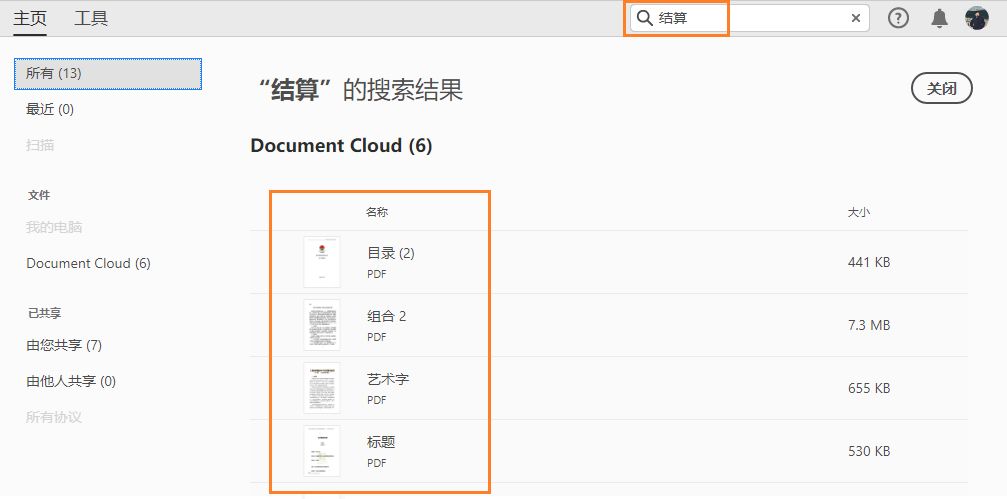1007x499 pixels.
Task: Click the 655 KB size value
Action: [x=869, y=388]
